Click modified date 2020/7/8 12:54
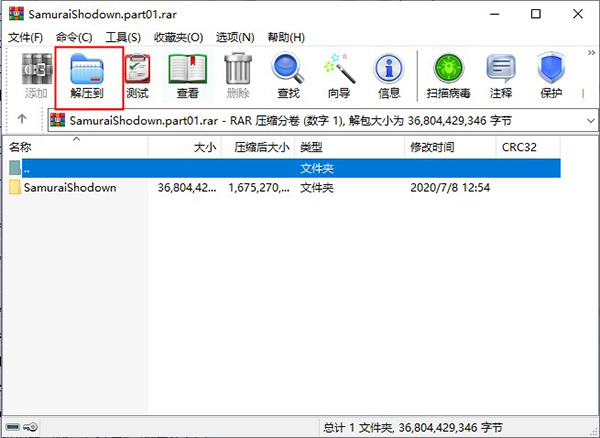This screenshot has width=600, height=438. click(450, 187)
